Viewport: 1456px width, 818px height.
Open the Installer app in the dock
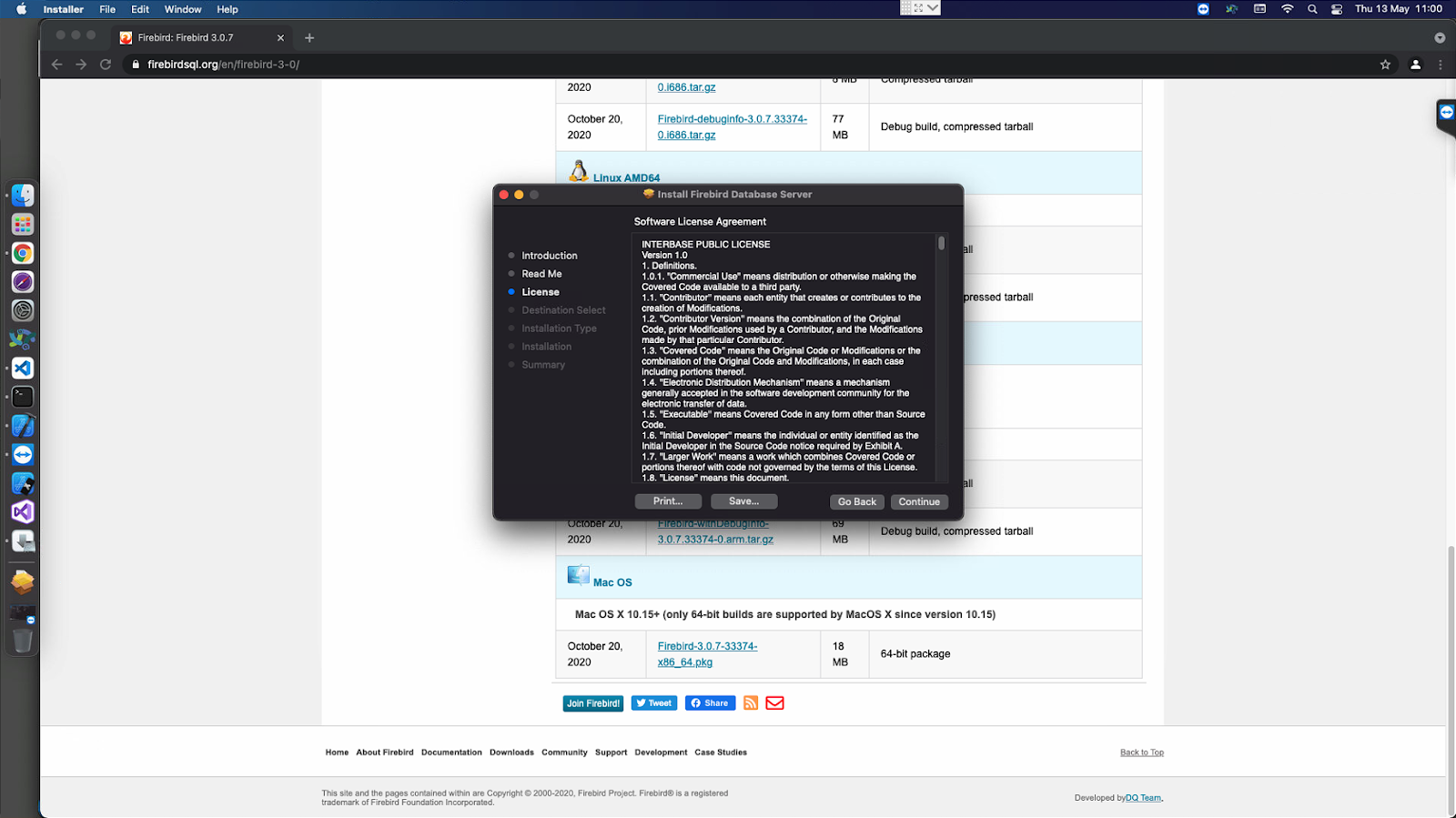[23, 541]
